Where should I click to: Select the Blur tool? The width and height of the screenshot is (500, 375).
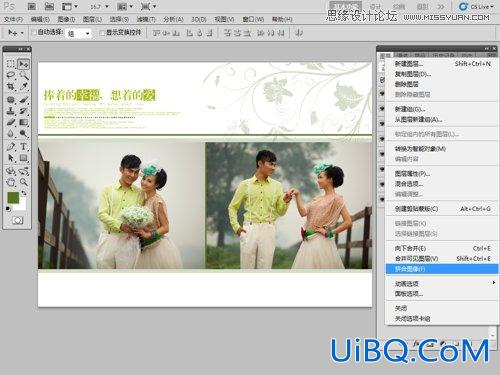click(x=11, y=134)
